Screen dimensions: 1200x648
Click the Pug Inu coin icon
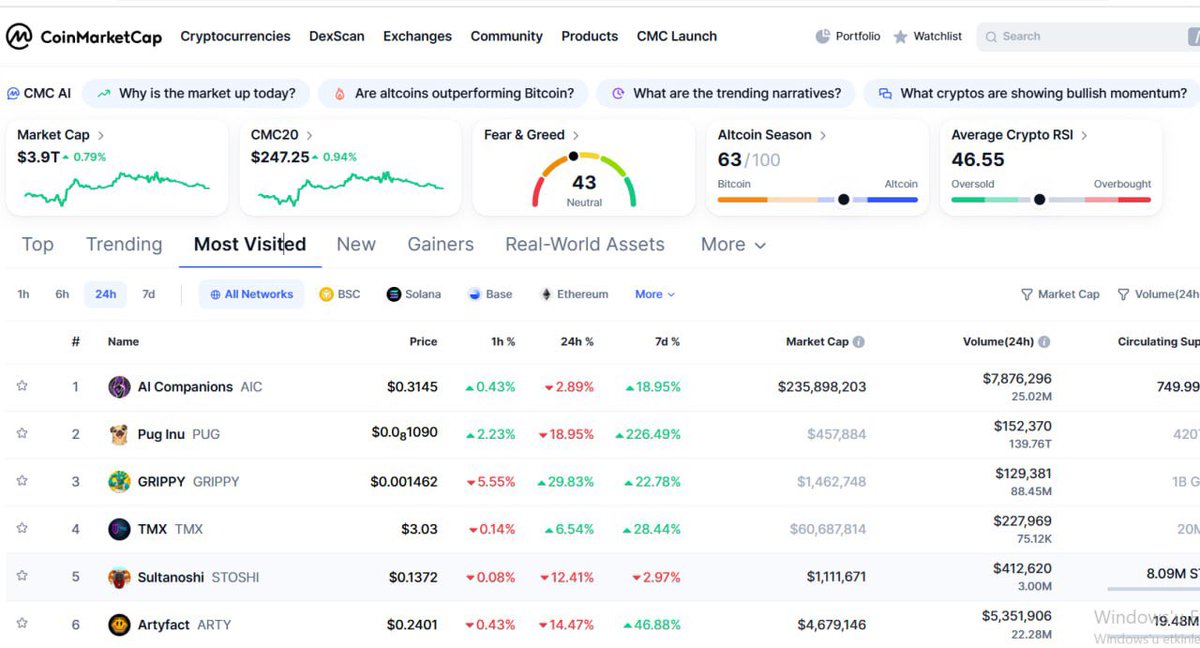[119, 434]
